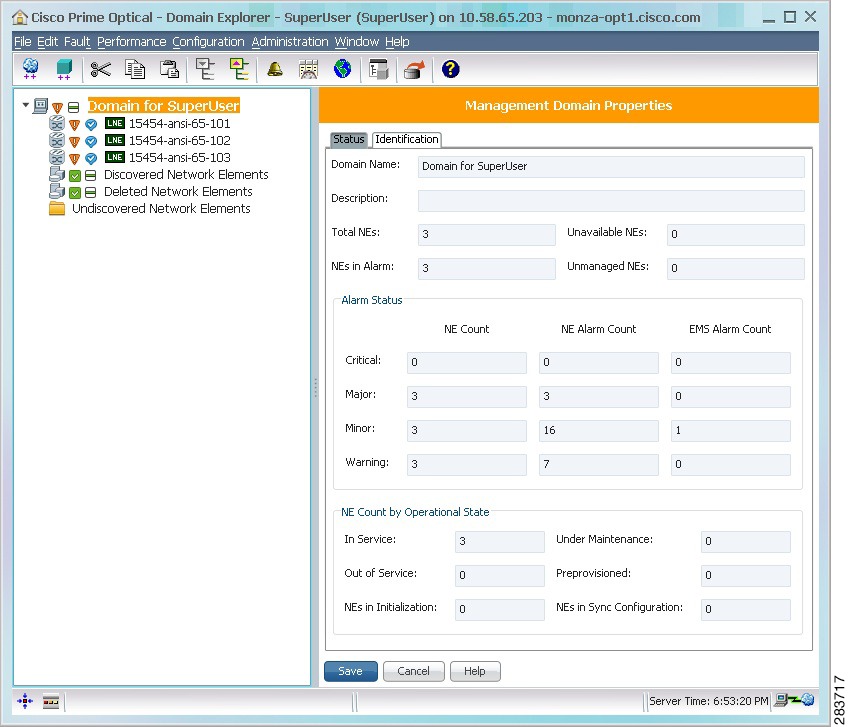
Task: Click the dashboard gauge toolbar icon
Action: 308,69
